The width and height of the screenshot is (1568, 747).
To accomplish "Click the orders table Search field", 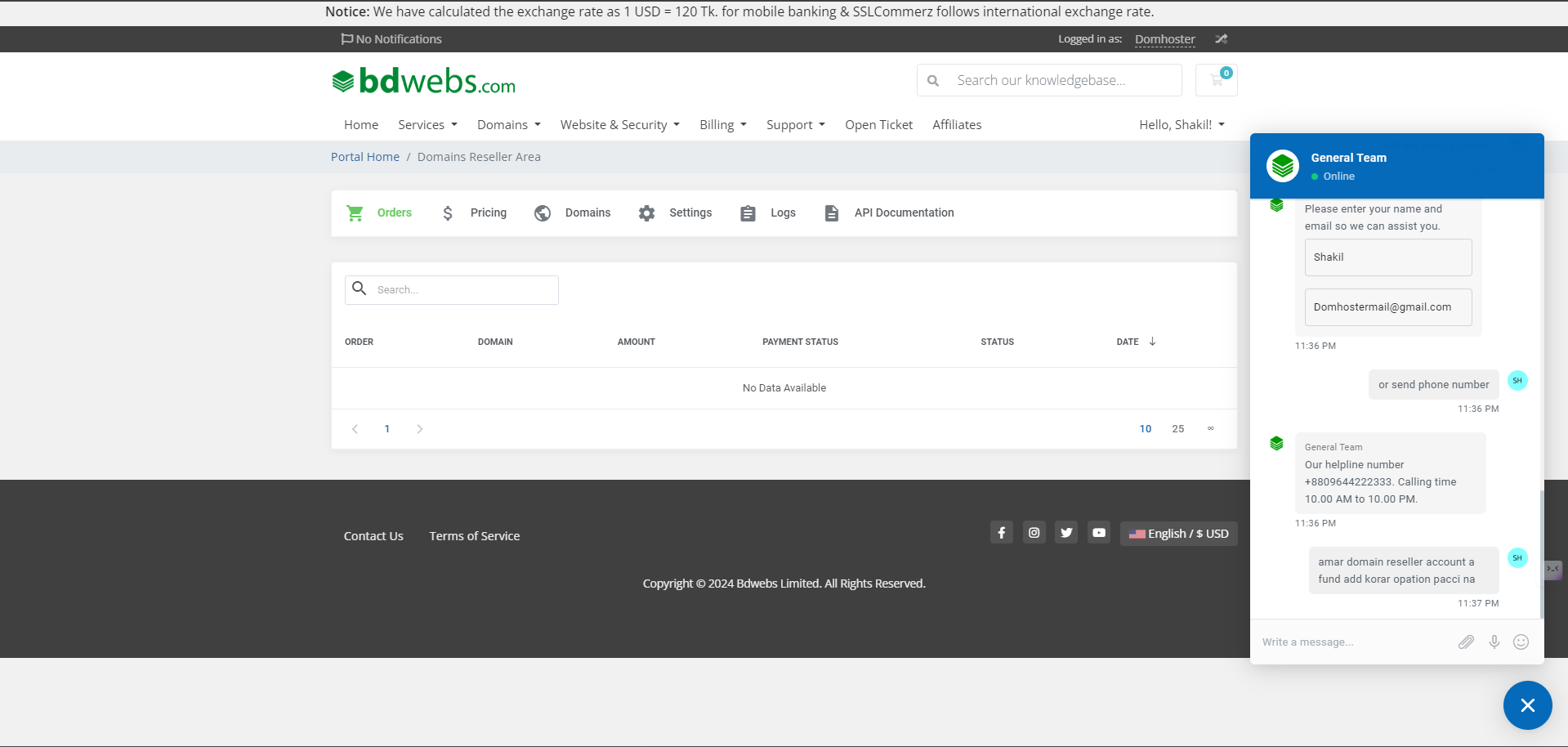I will (452, 290).
